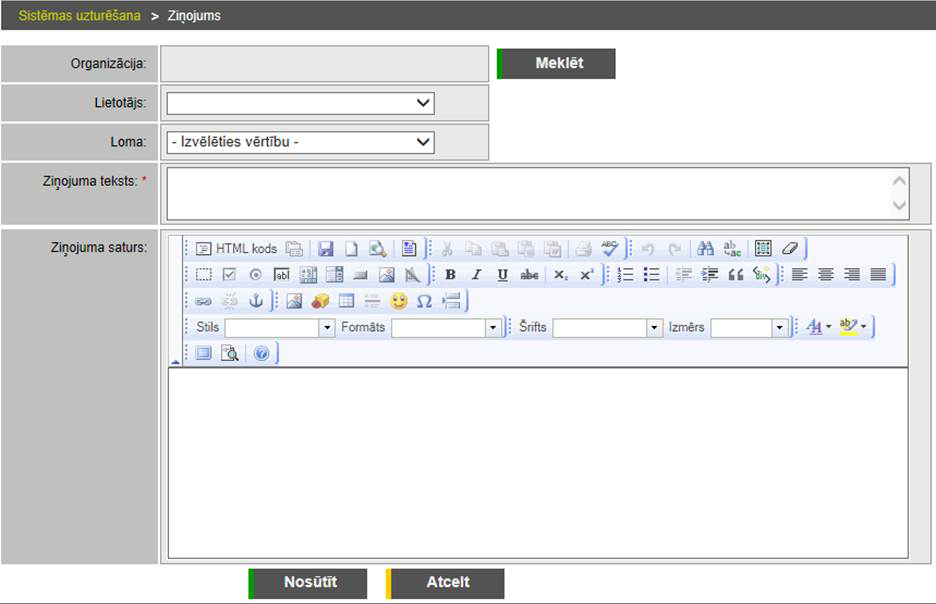Click the Bold formatting icon
This screenshot has width=936, height=604.
(x=450, y=275)
